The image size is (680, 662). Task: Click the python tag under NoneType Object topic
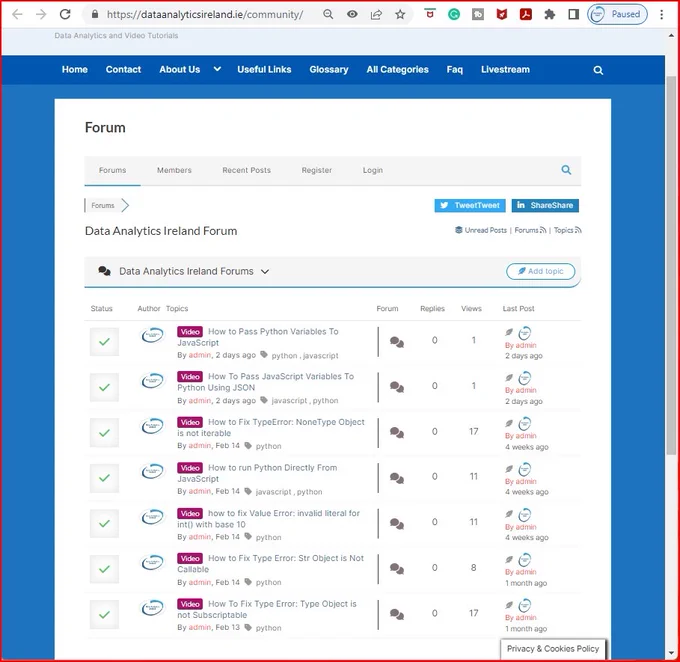(x=268, y=446)
